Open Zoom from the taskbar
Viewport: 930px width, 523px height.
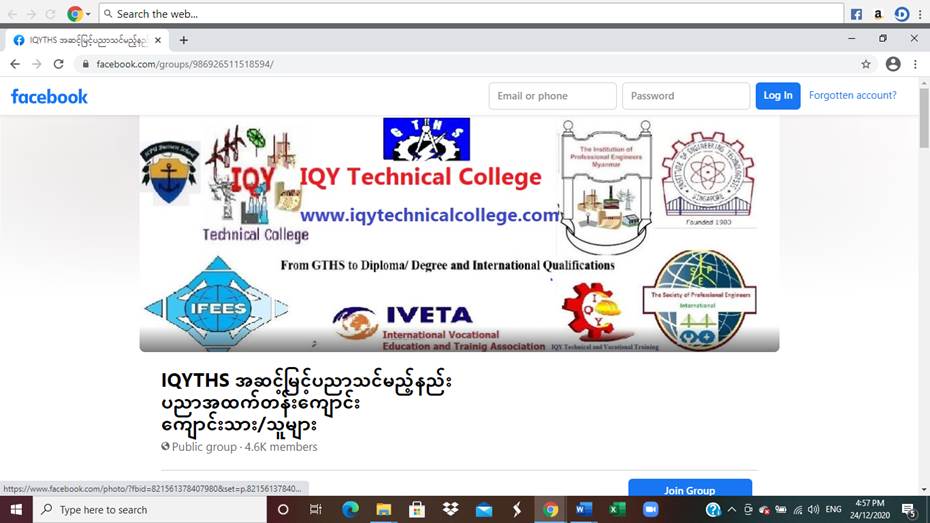[x=651, y=509]
